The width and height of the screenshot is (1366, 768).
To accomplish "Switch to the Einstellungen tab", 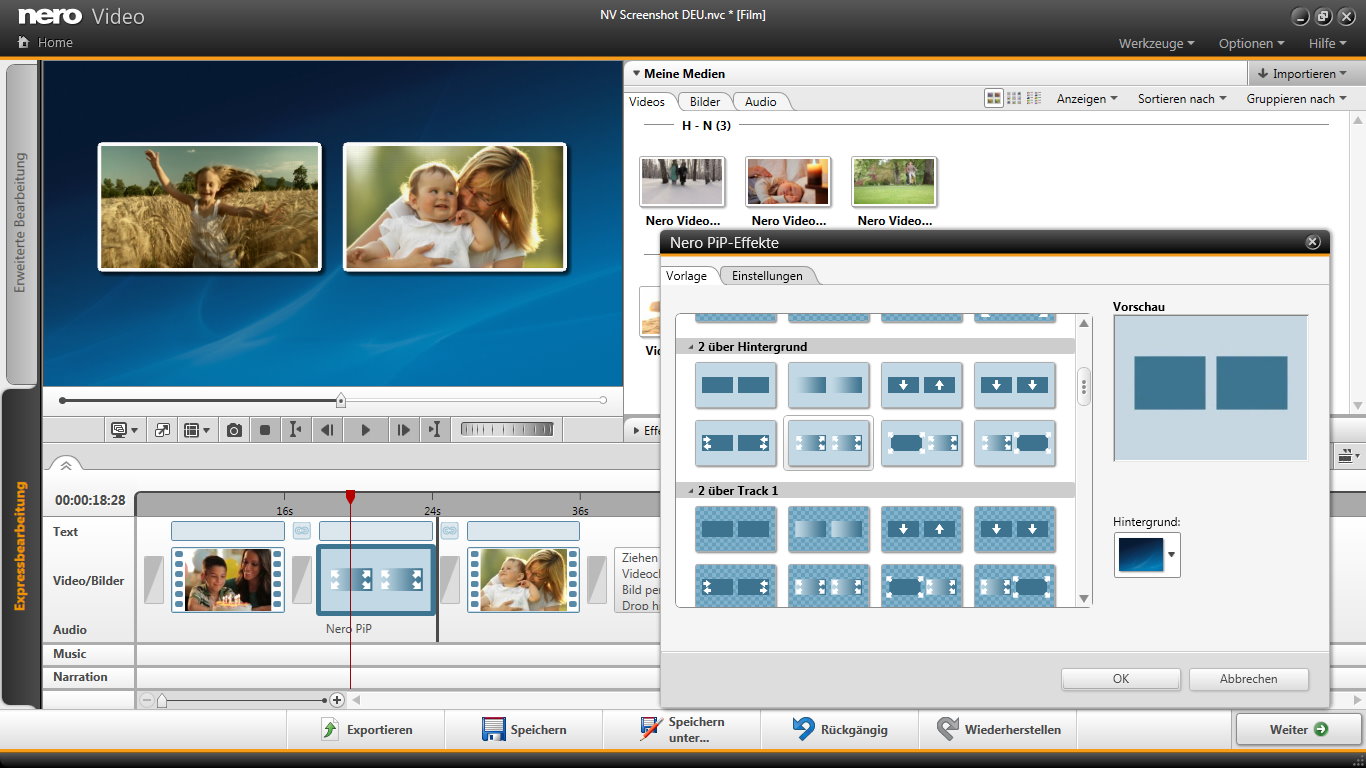I will tap(766, 276).
